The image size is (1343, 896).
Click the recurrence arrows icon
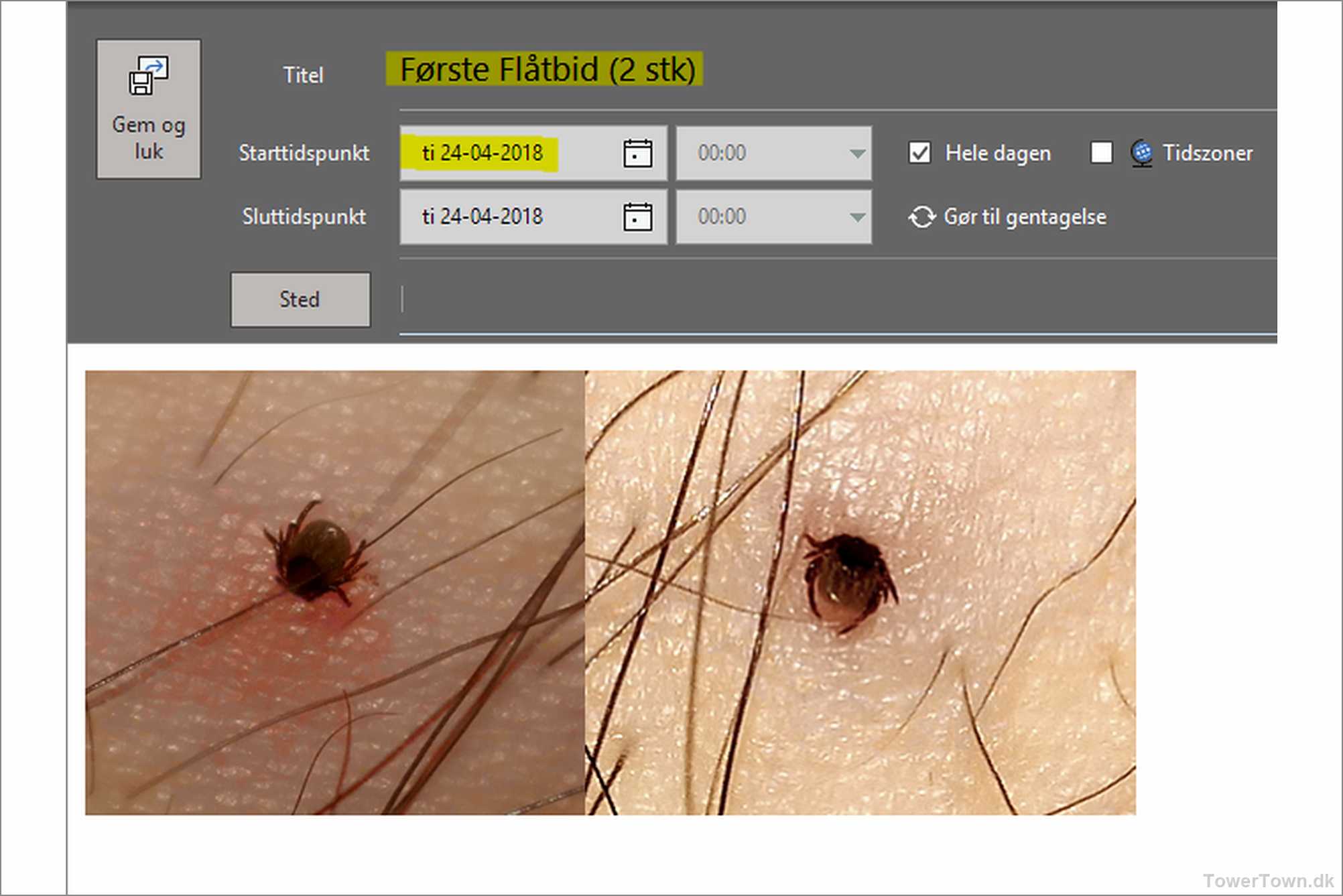coord(921,217)
